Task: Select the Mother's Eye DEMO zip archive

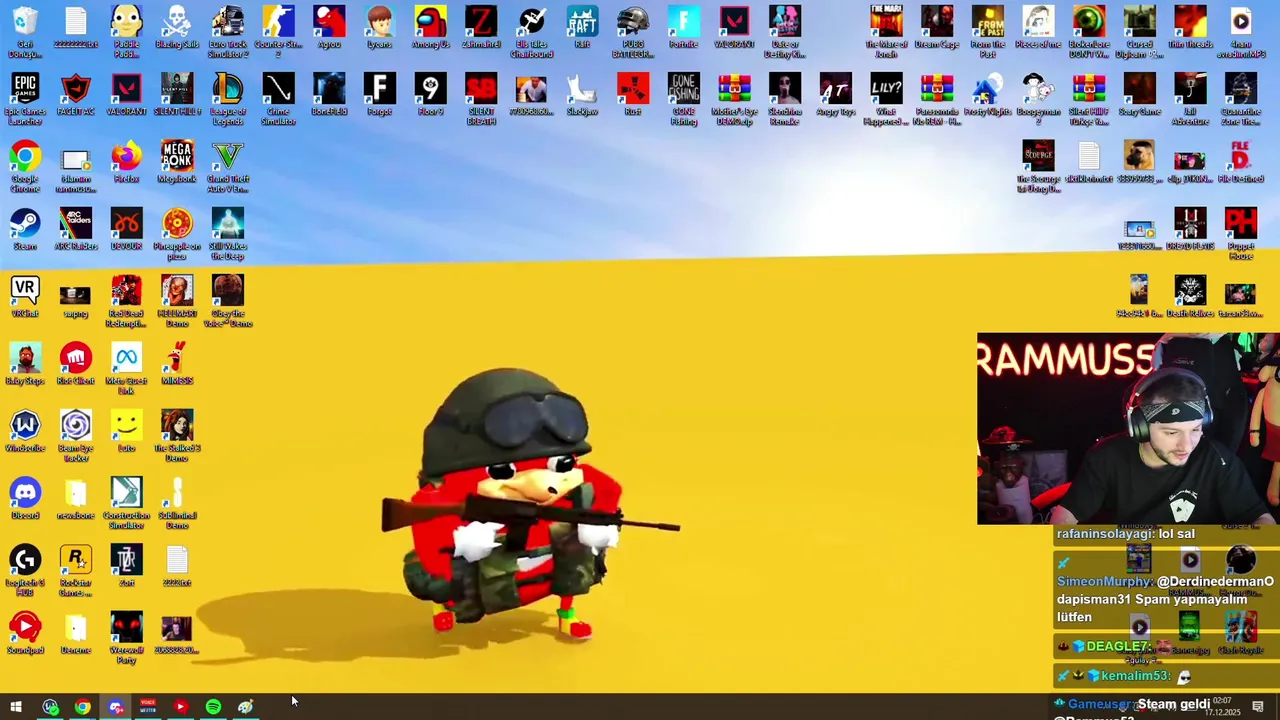Action: pyautogui.click(x=734, y=98)
